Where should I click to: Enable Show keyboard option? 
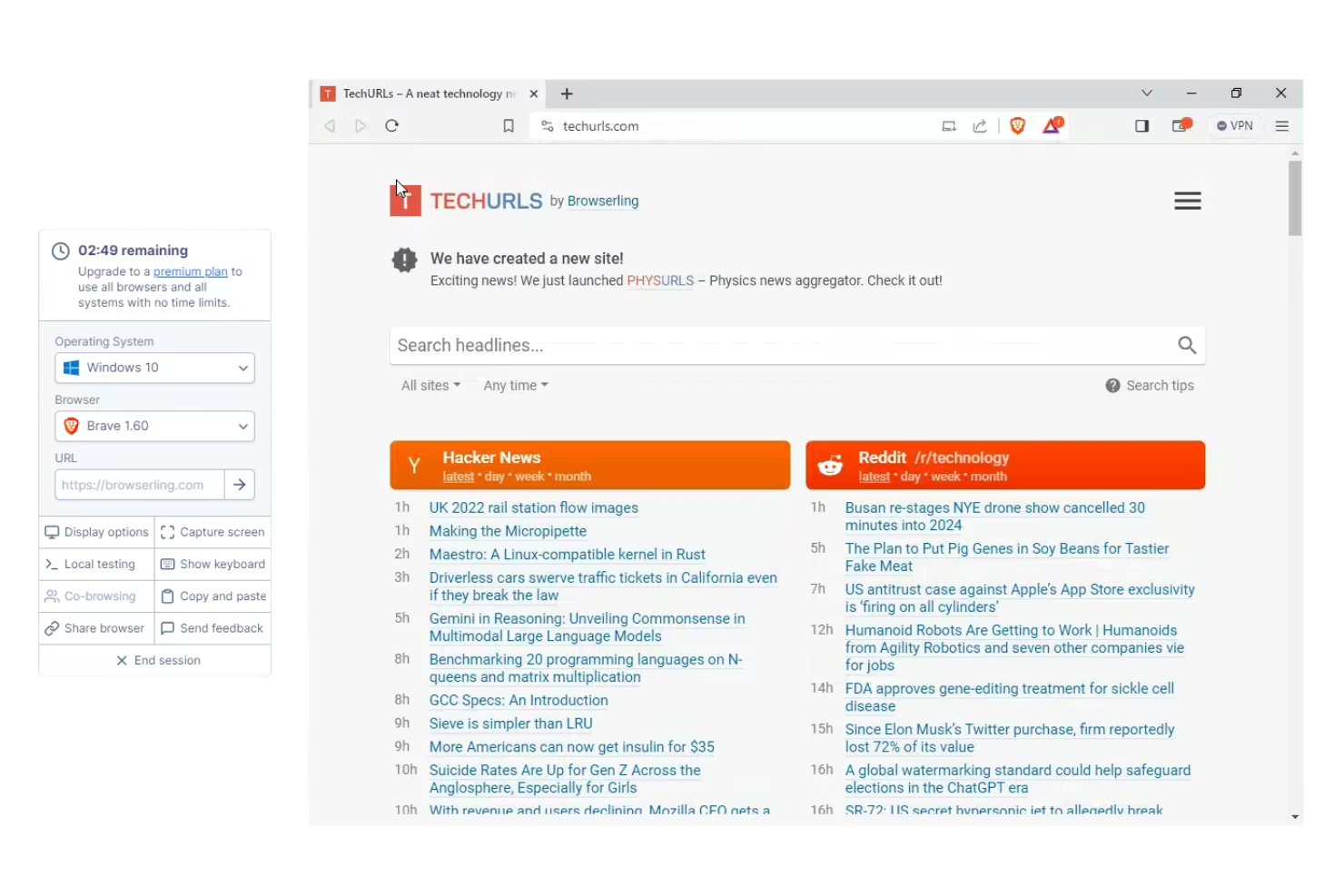[x=212, y=564]
